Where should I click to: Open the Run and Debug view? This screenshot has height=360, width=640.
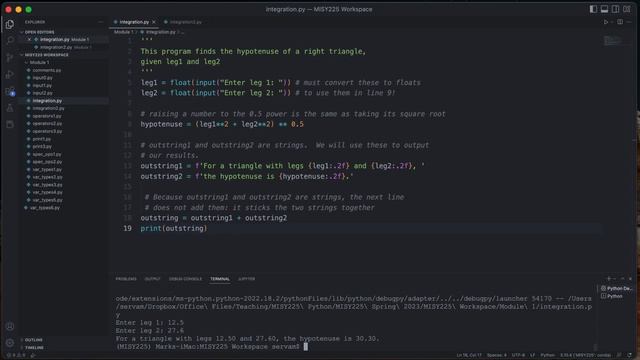10,75
